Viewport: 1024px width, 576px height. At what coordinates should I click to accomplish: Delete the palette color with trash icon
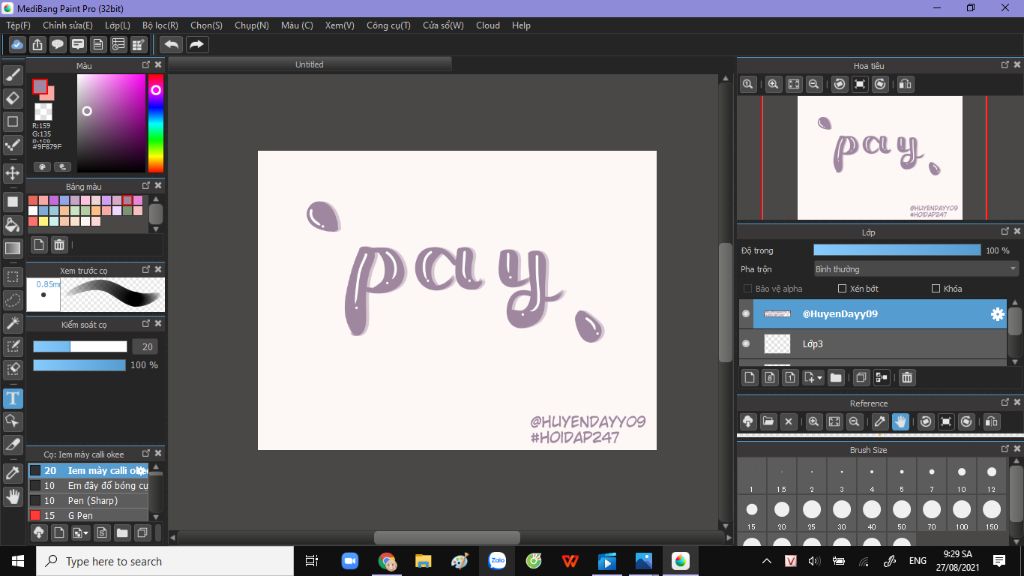[x=59, y=245]
